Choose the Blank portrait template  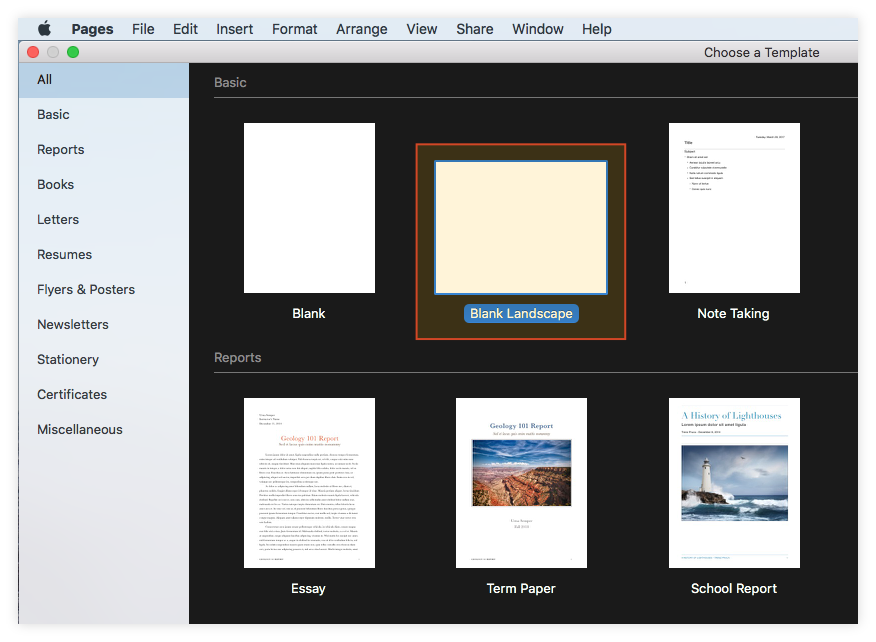308,207
